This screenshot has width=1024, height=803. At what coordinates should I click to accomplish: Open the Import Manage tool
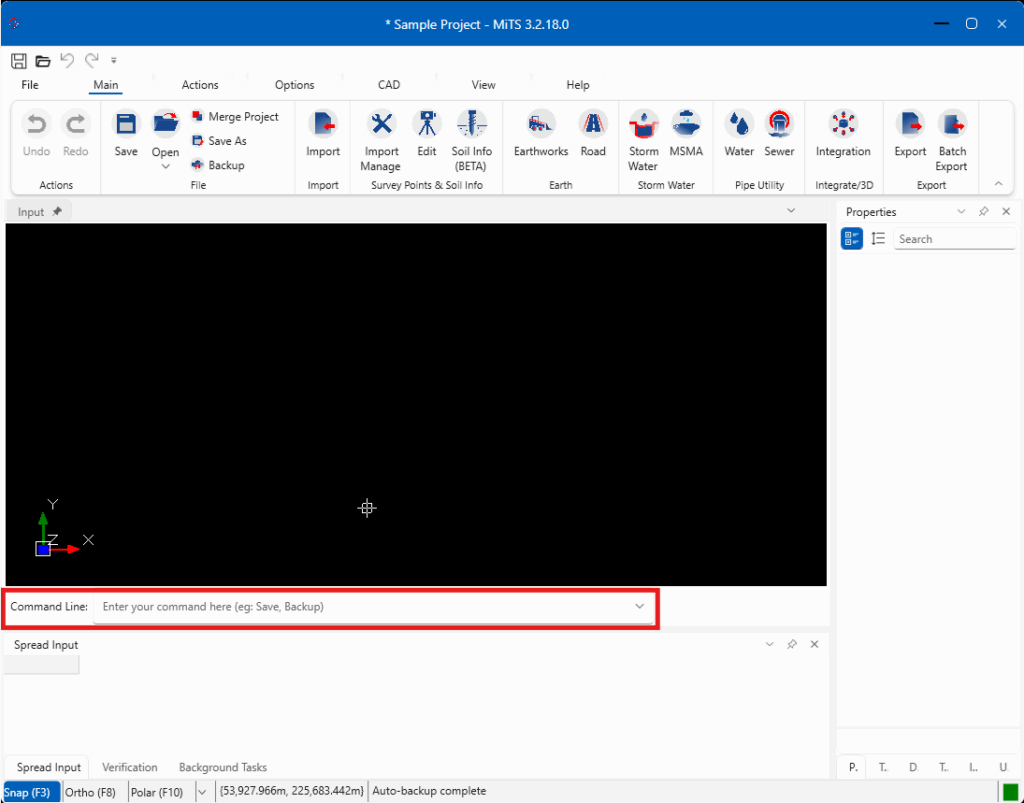381,140
